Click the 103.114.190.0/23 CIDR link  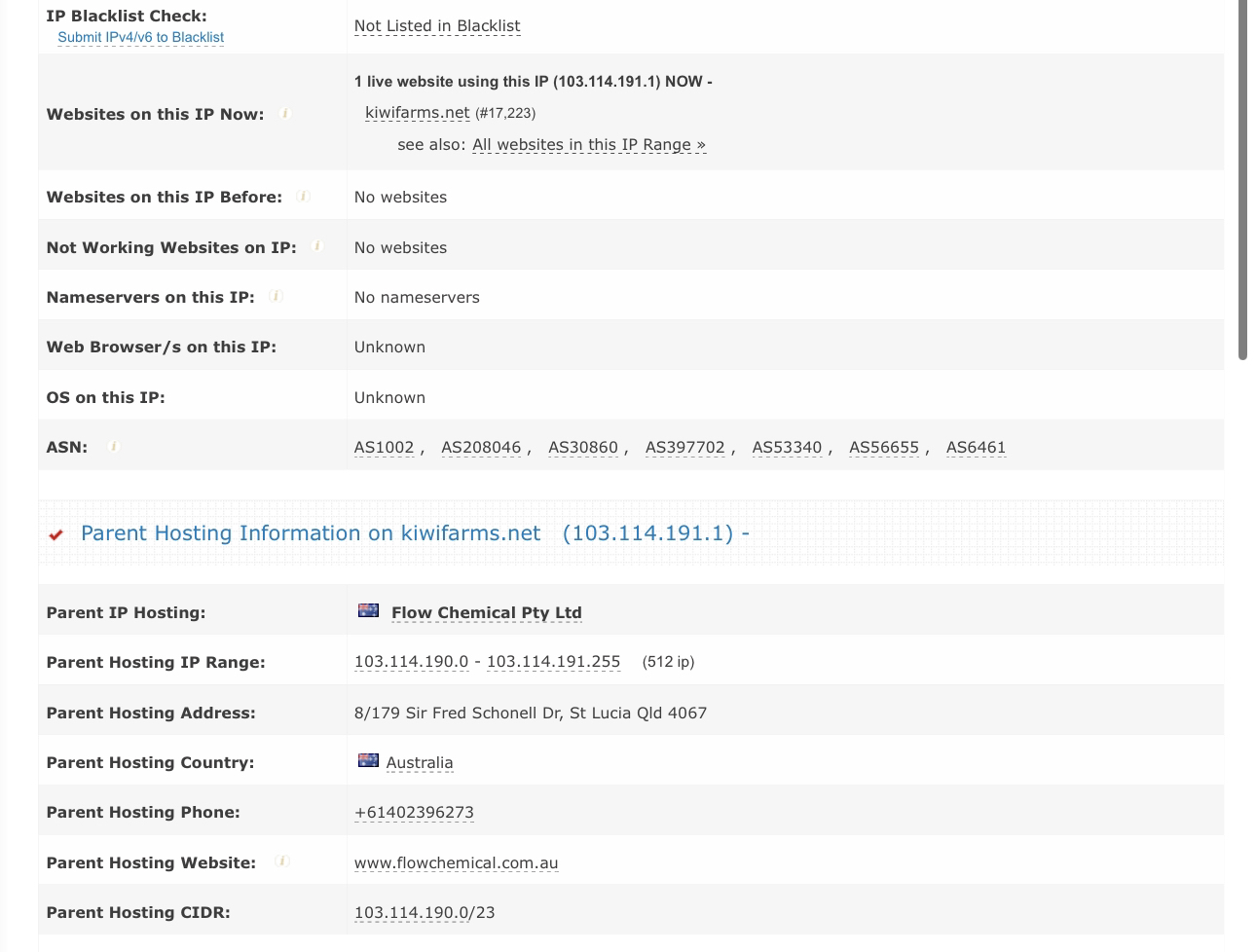[424, 913]
